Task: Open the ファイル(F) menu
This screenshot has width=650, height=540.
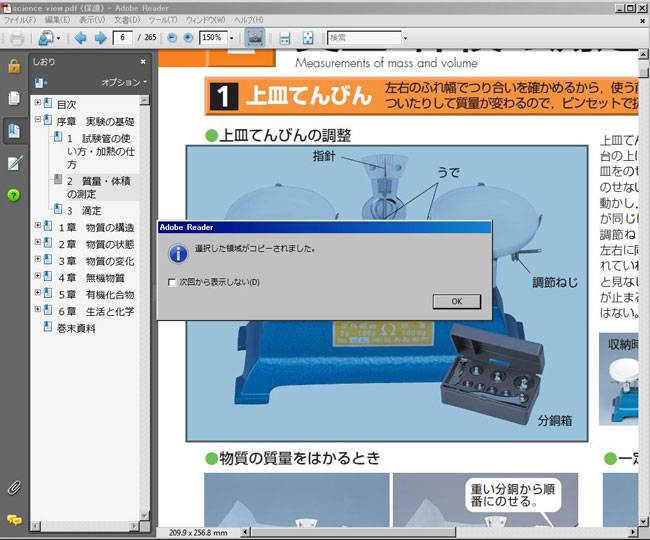Action: pyautogui.click(x=20, y=20)
